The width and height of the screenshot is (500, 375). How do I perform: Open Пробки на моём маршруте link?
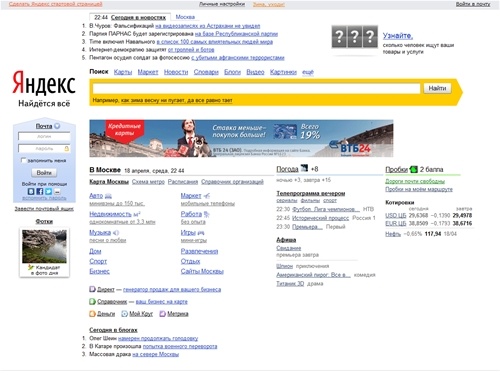(419, 189)
